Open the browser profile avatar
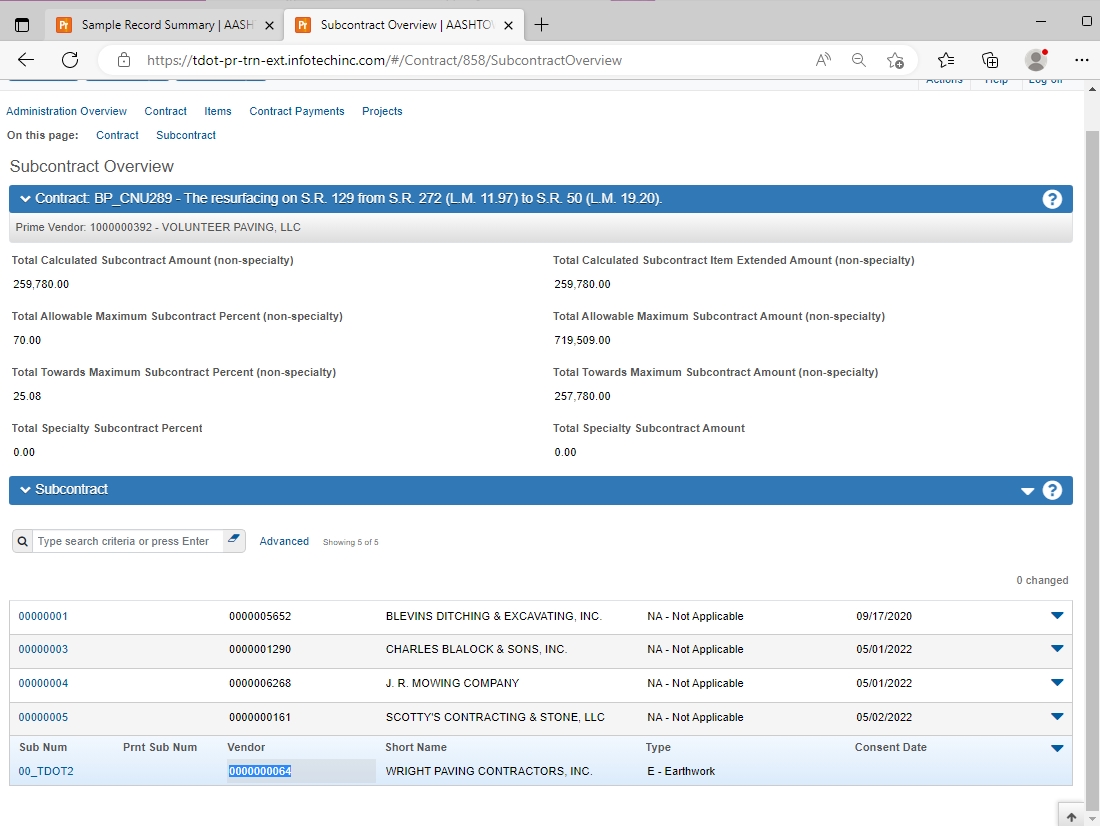This screenshot has height=826, width=1100. pos(1036,60)
